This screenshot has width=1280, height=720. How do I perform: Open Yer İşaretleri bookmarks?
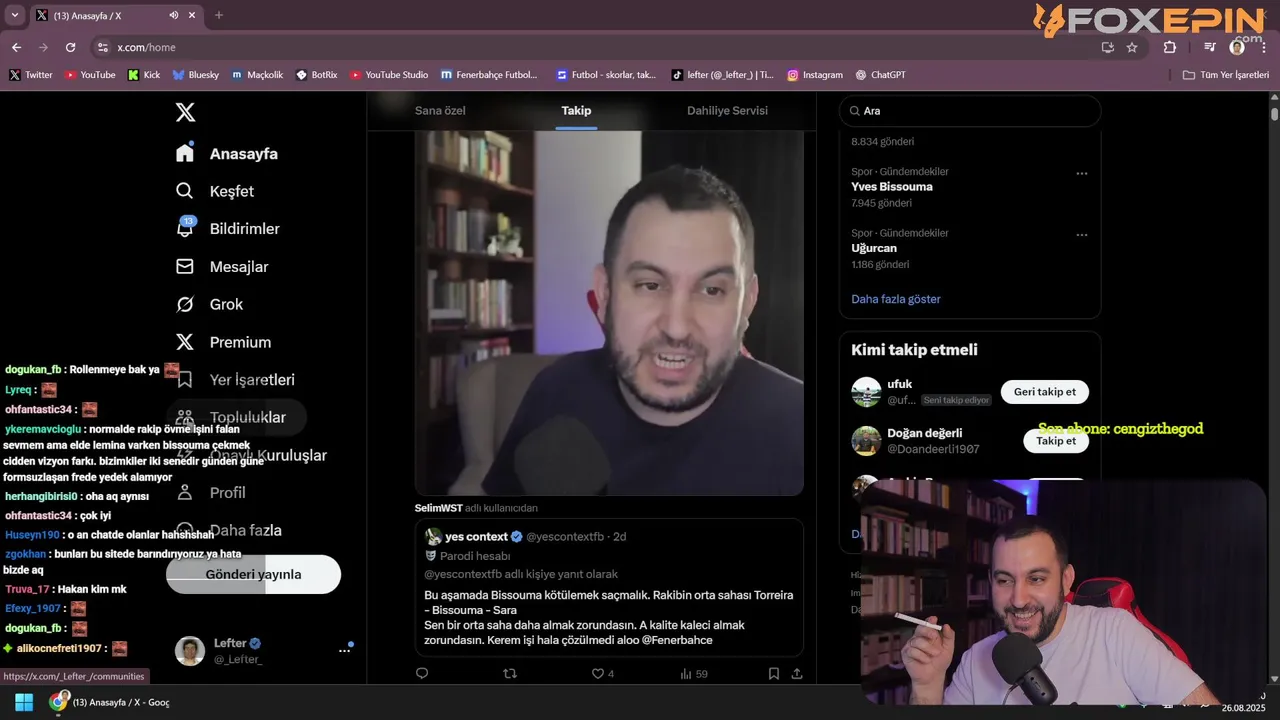pos(235,380)
